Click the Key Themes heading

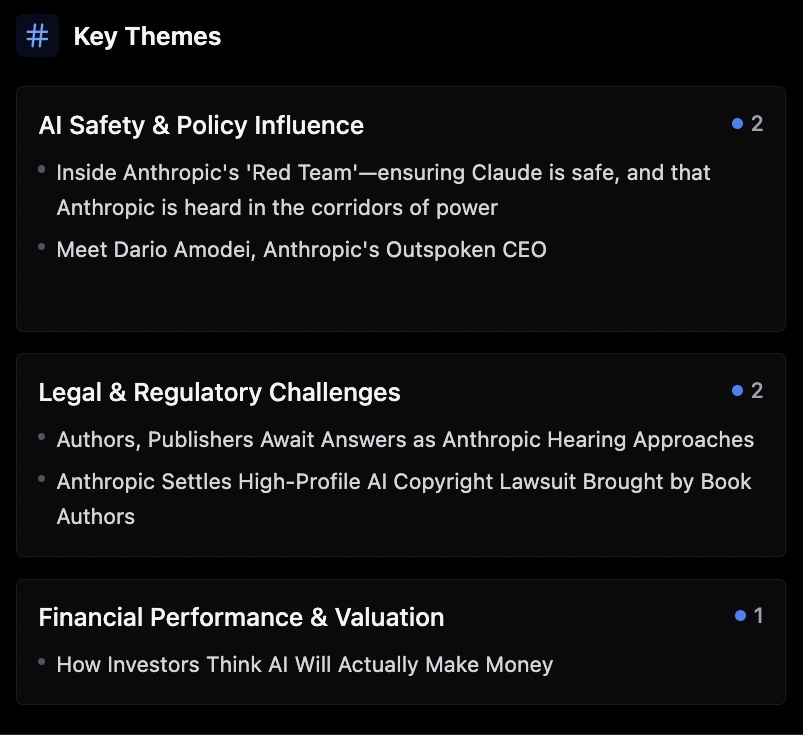click(x=147, y=37)
